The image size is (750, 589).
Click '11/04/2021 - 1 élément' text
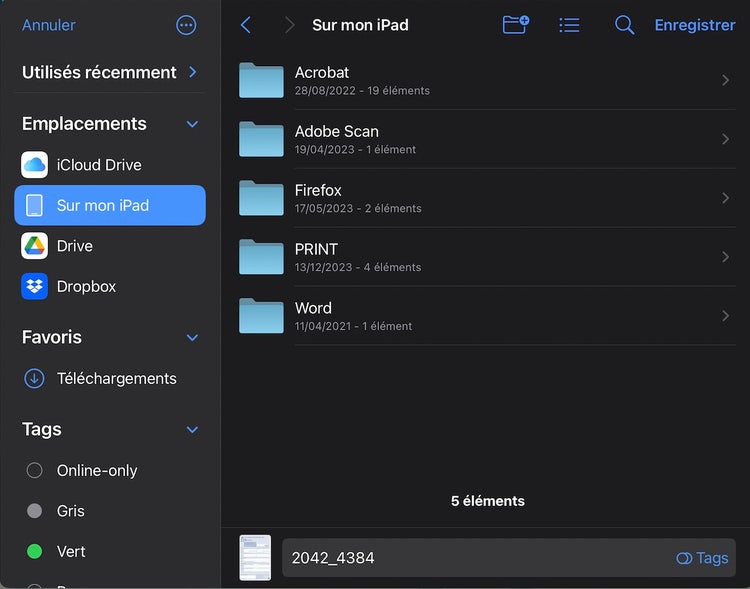coord(353,326)
